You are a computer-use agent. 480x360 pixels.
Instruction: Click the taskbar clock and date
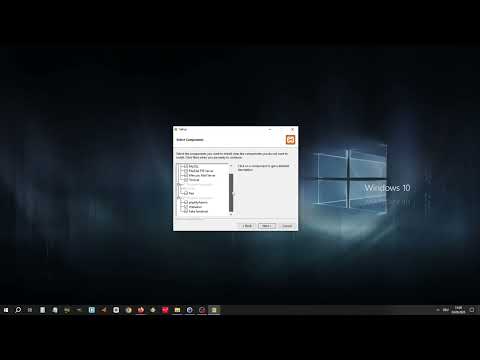coord(458,310)
